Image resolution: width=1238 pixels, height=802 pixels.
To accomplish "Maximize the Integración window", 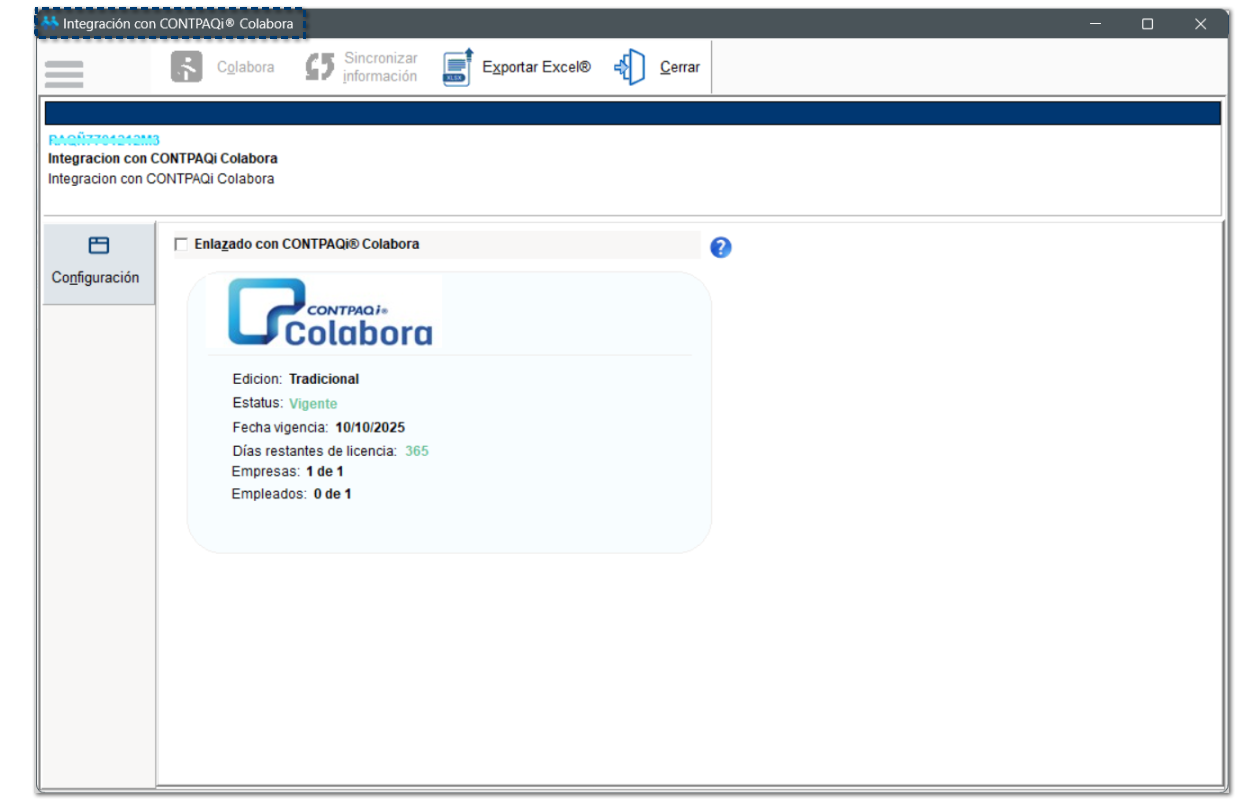I will click(1148, 24).
